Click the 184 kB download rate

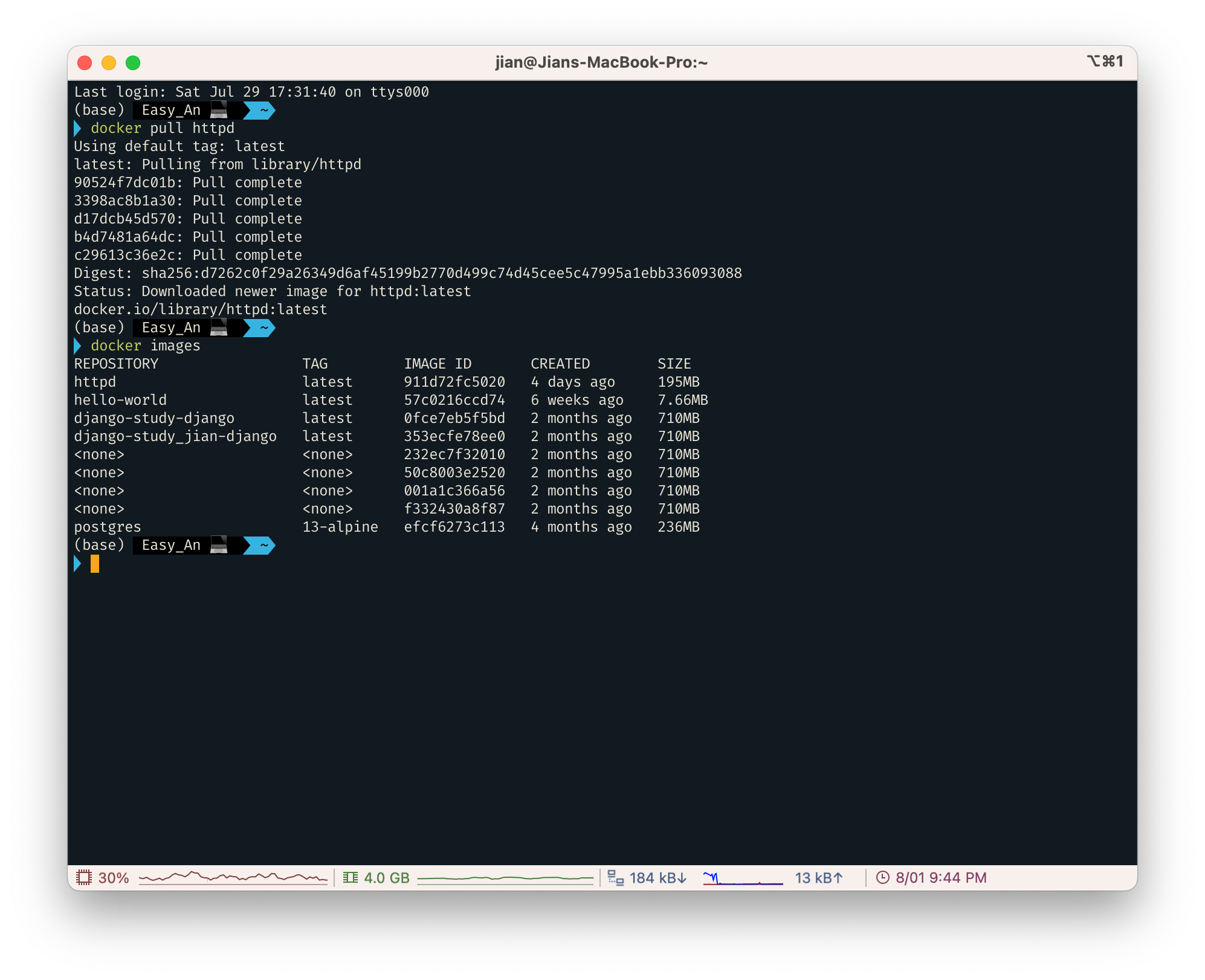pyautogui.click(x=658, y=877)
